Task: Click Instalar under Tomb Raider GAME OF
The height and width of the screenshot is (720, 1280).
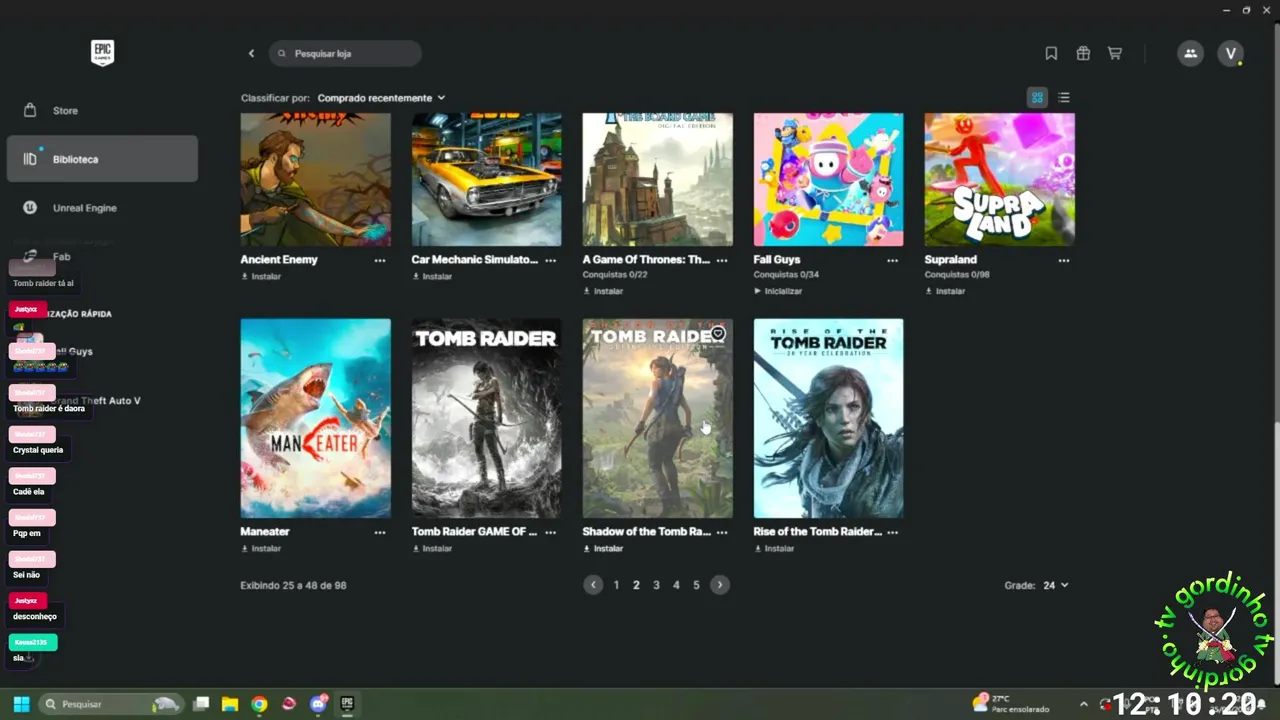Action: (432, 549)
